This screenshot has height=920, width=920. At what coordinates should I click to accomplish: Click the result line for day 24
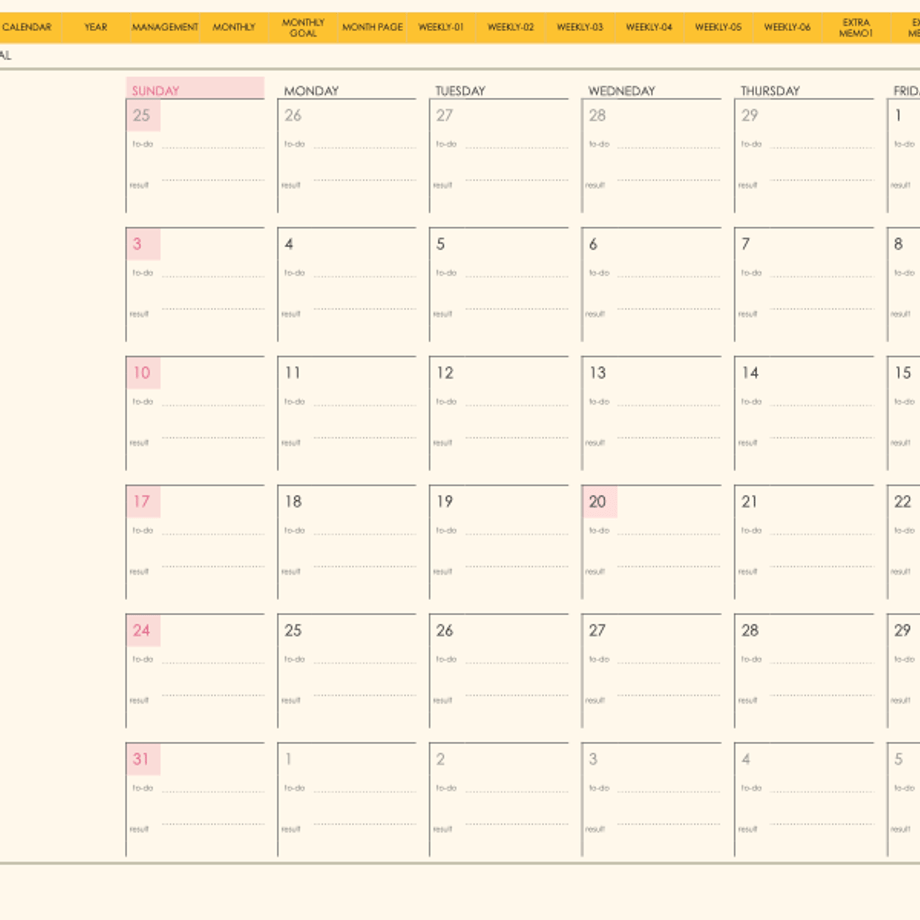click(213, 695)
